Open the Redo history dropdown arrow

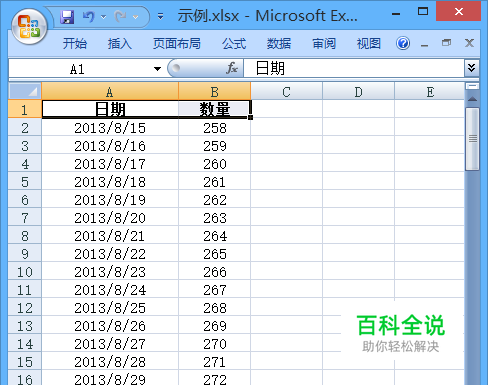click(x=135, y=17)
